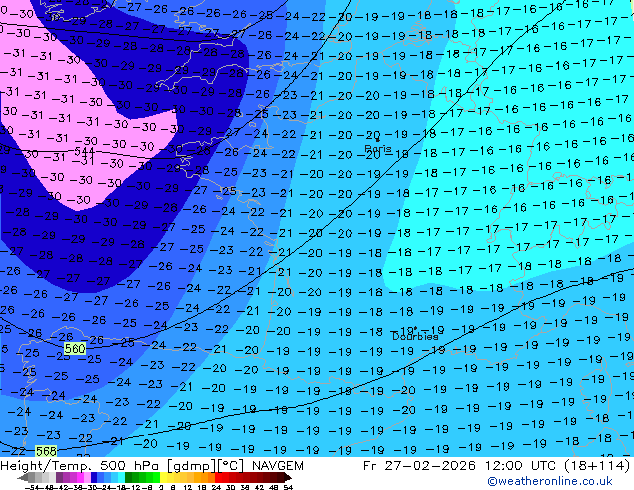Click the 544 height contour label
Viewport: 634px width, 490px height.
84,152
